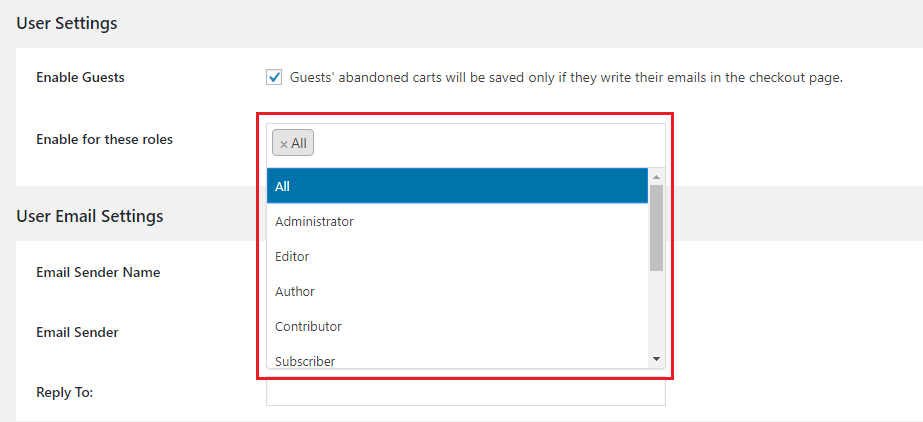Screen dimensions: 923x422
Task: Select the highlighted All option in list
Action: (457, 186)
